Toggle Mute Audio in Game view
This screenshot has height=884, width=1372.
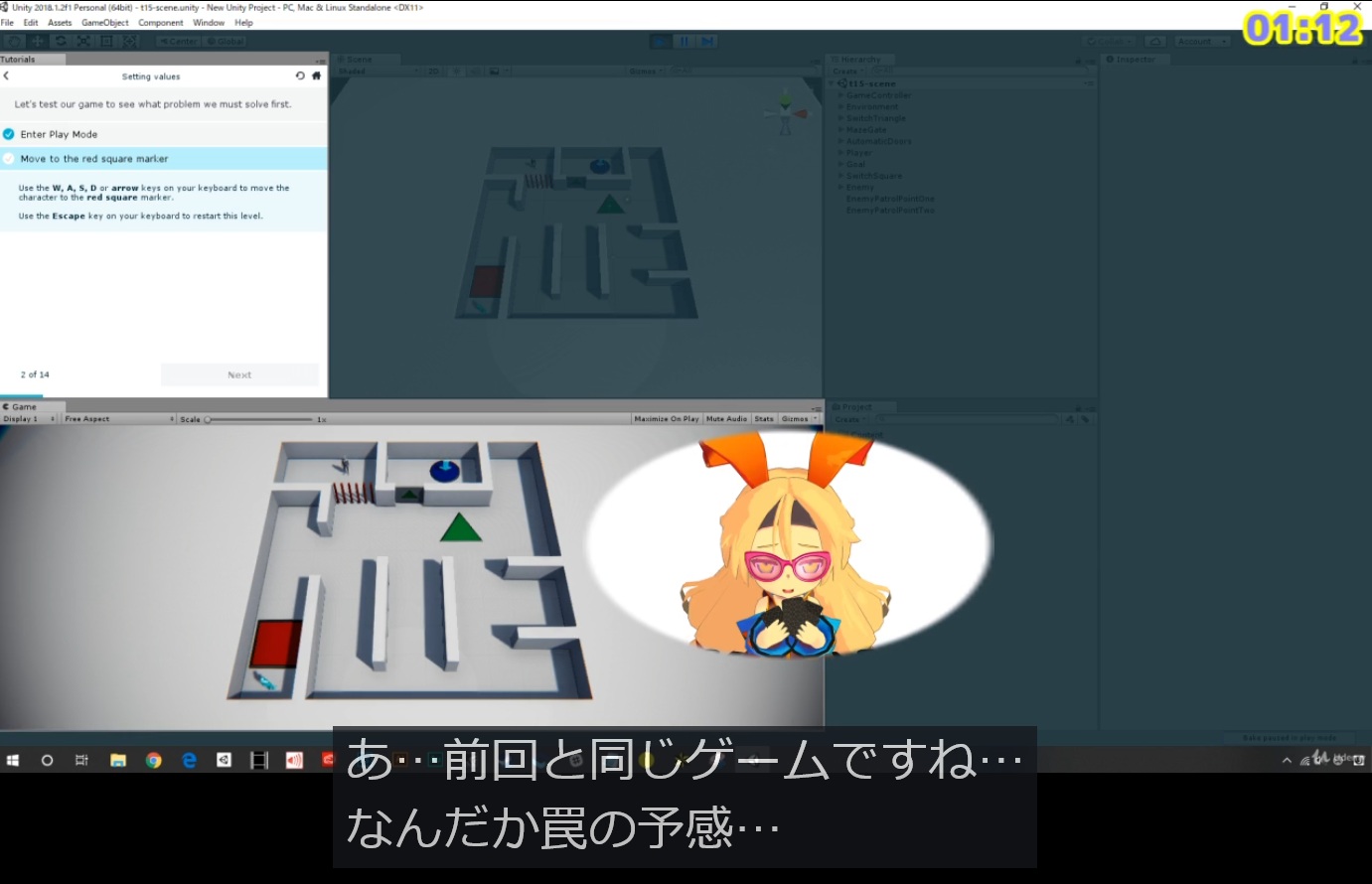[726, 419]
